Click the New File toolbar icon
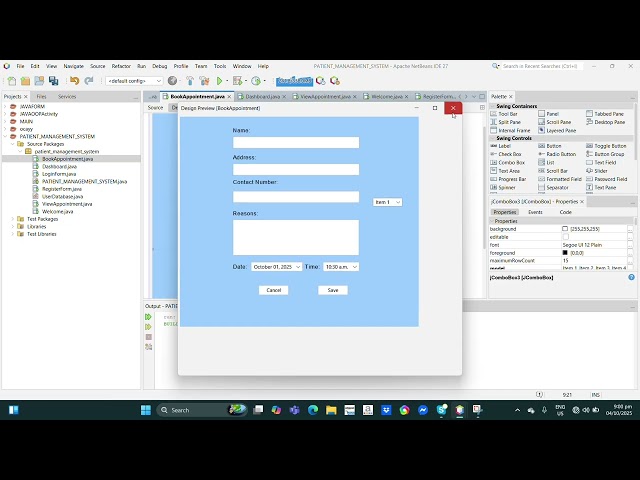 point(11,81)
